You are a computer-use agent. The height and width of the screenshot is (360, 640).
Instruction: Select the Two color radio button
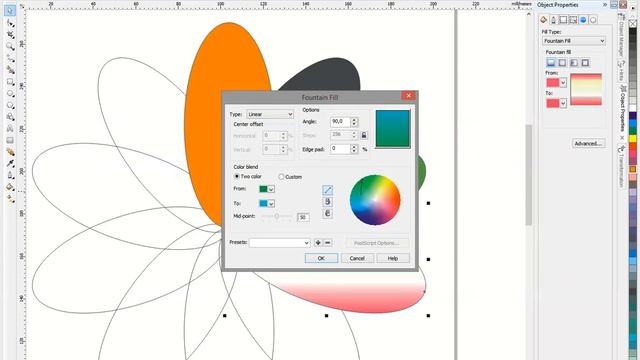(x=237, y=176)
